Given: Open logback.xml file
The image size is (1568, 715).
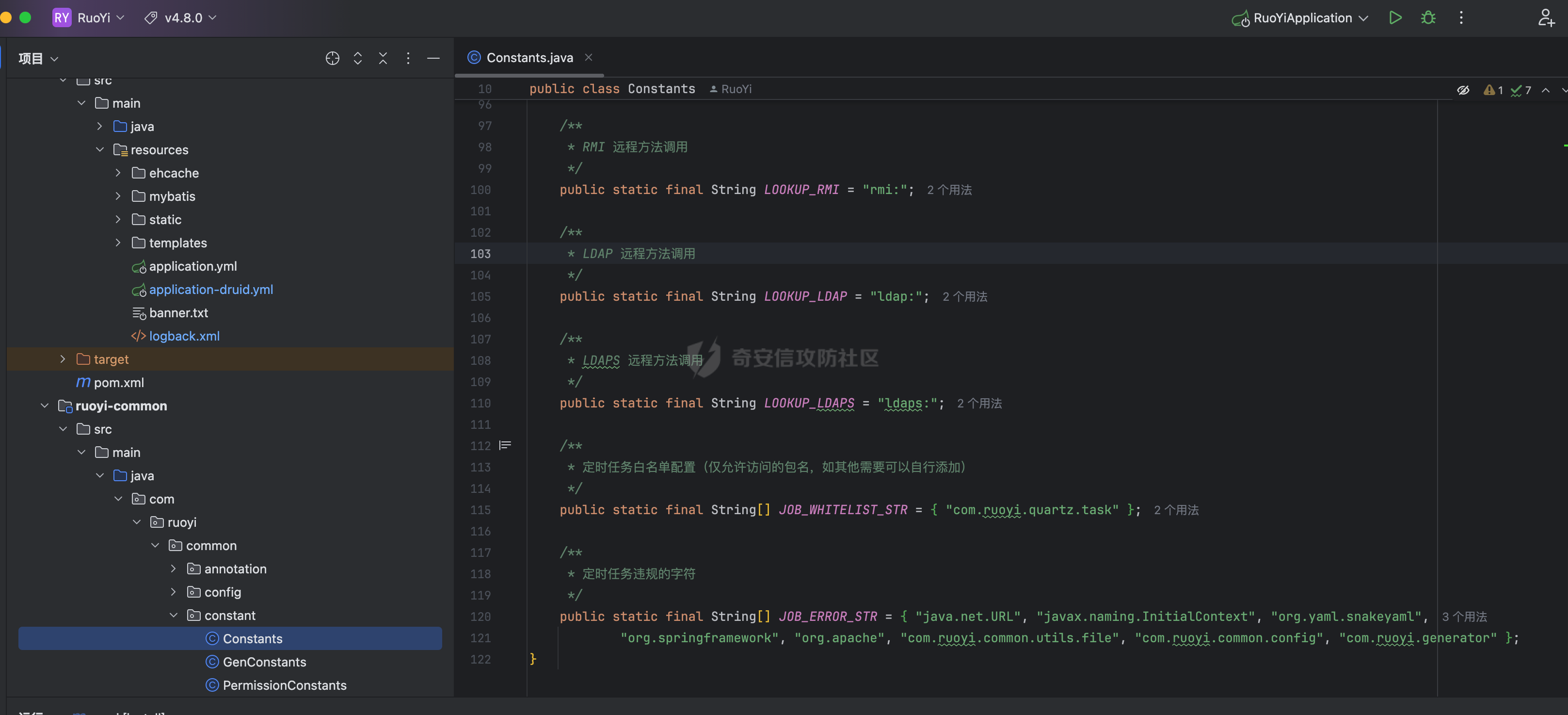Looking at the screenshot, I should tap(184, 336).
